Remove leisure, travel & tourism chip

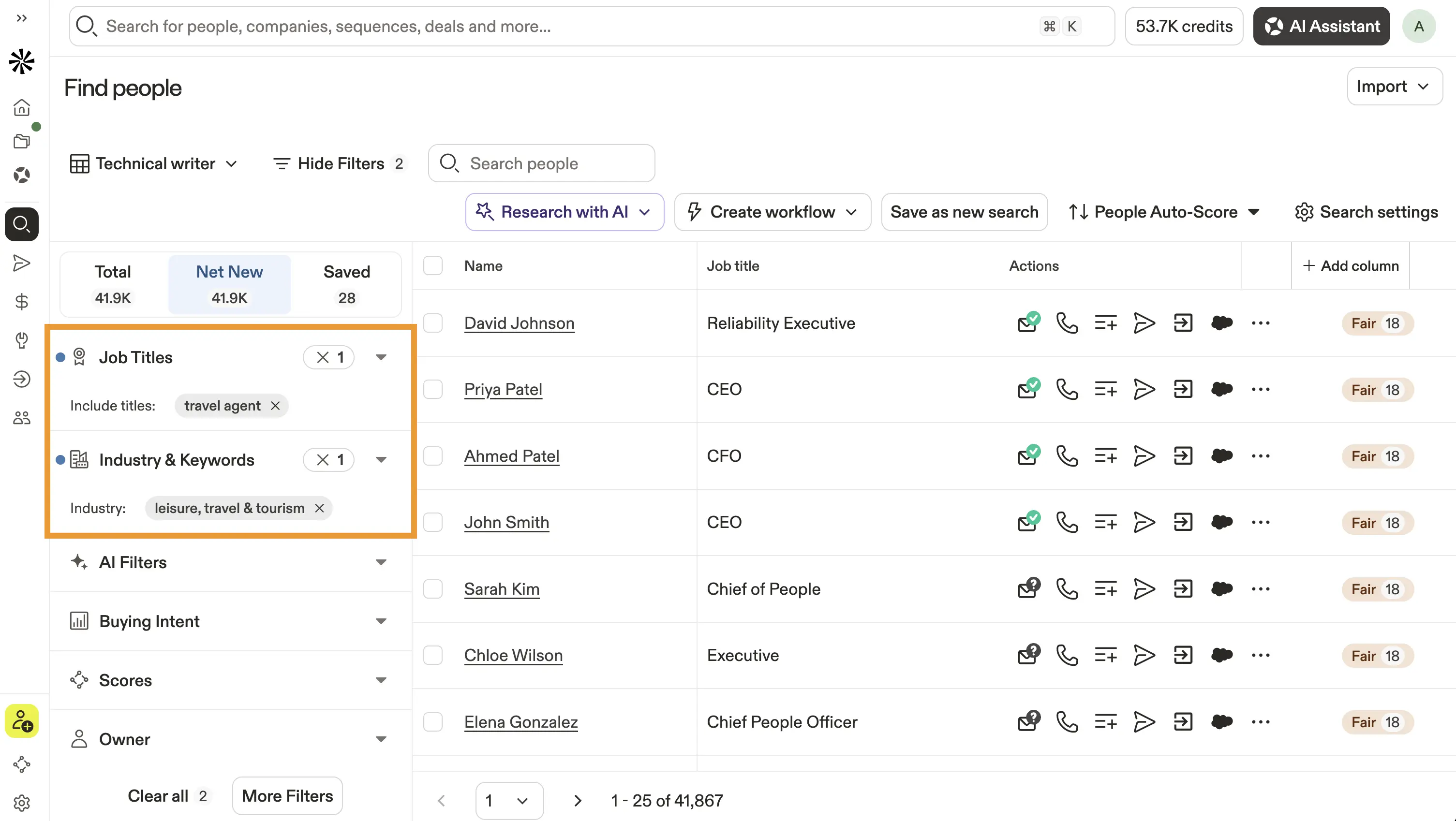coord(319,508)
